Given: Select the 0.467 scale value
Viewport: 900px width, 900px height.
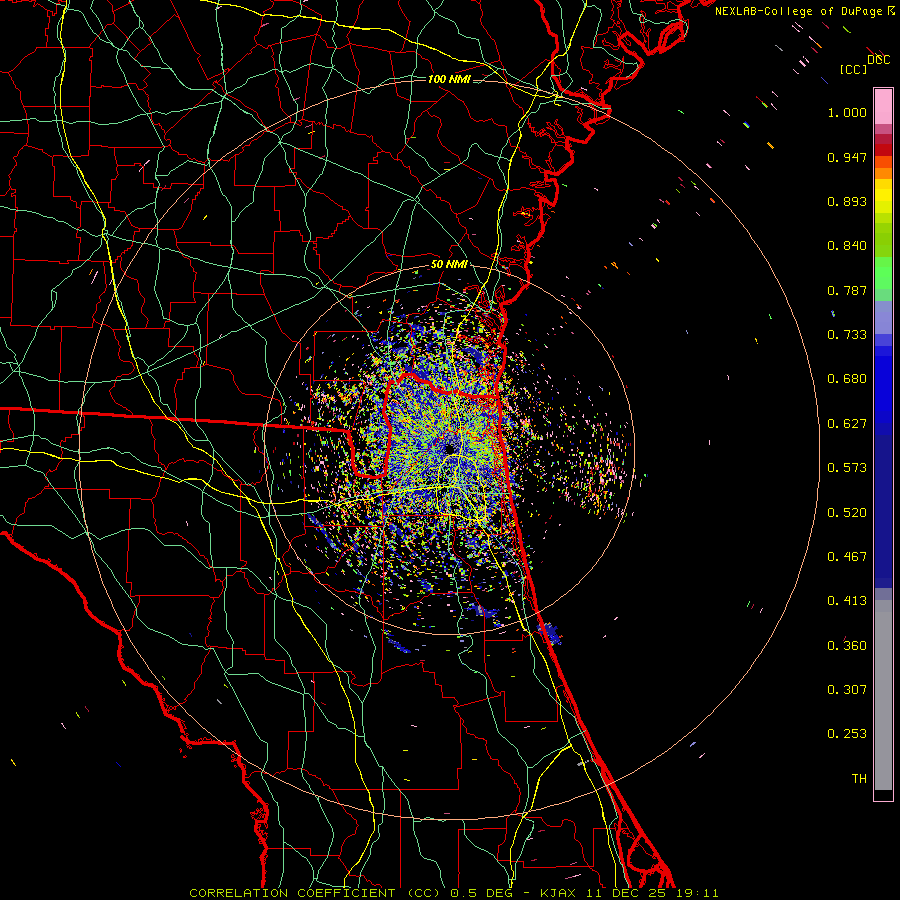Looking at the screenshot, I should pos(847,557).
